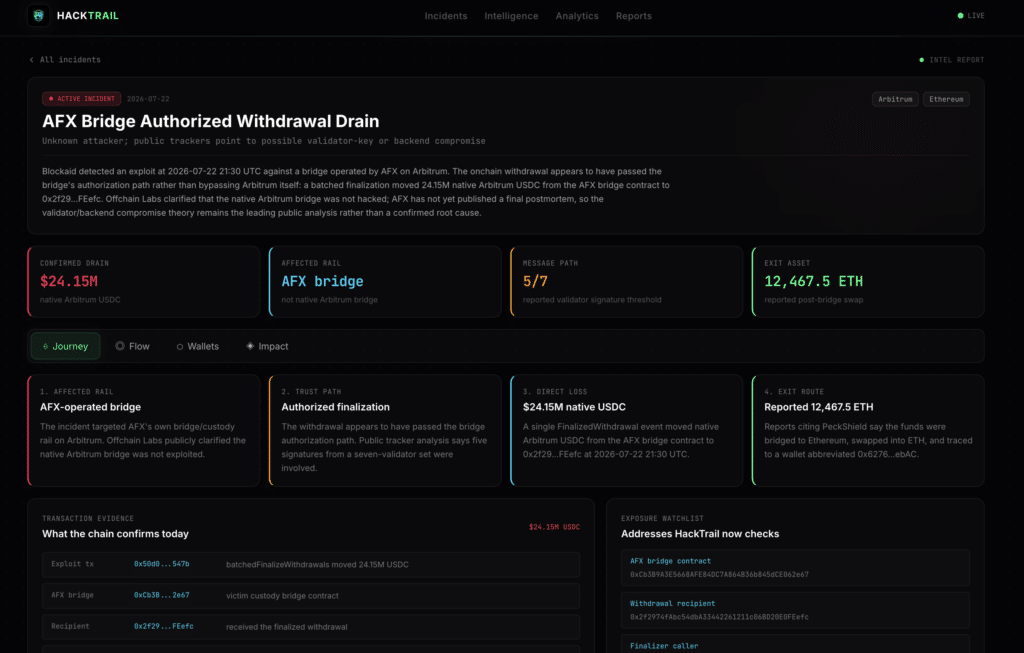The image size is (1024, 653).
Task: Click the Wallets tab ring icon
Action: (x=180, y=347)
